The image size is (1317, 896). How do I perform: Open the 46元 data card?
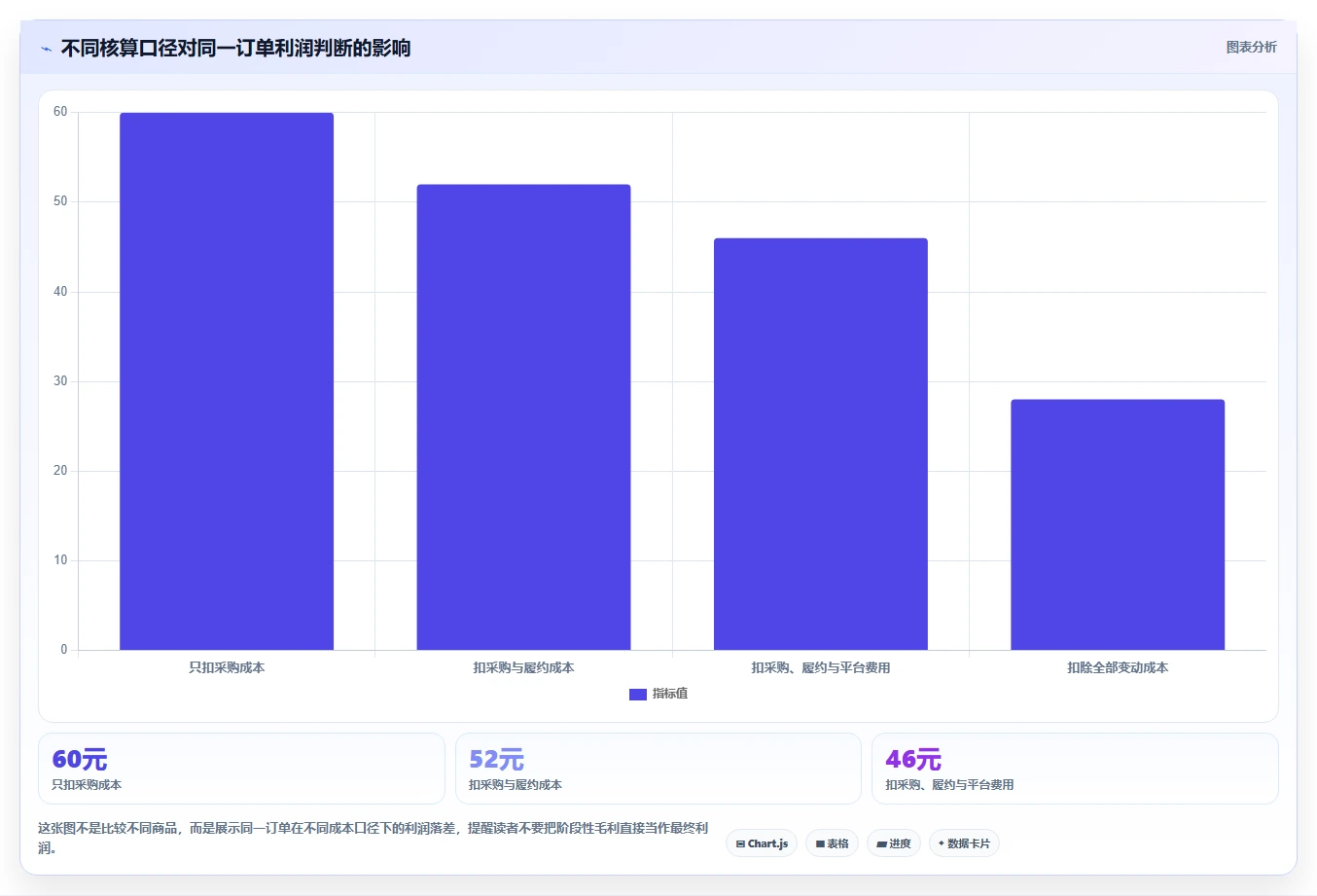1075,769
